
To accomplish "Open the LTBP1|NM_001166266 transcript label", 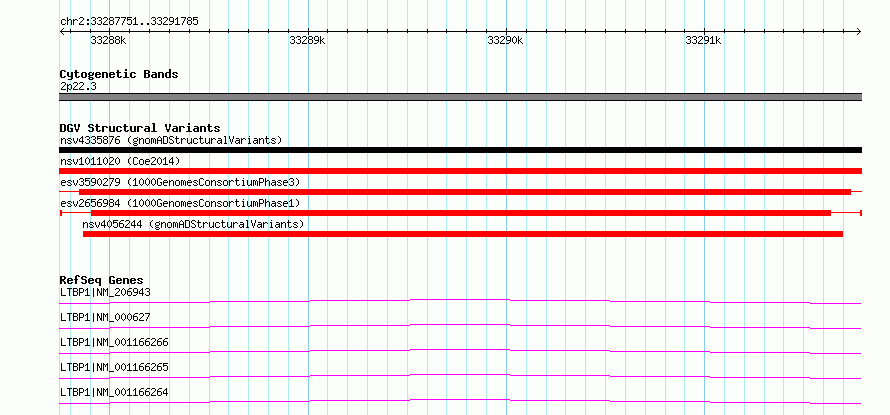I will tap(114, 342).
